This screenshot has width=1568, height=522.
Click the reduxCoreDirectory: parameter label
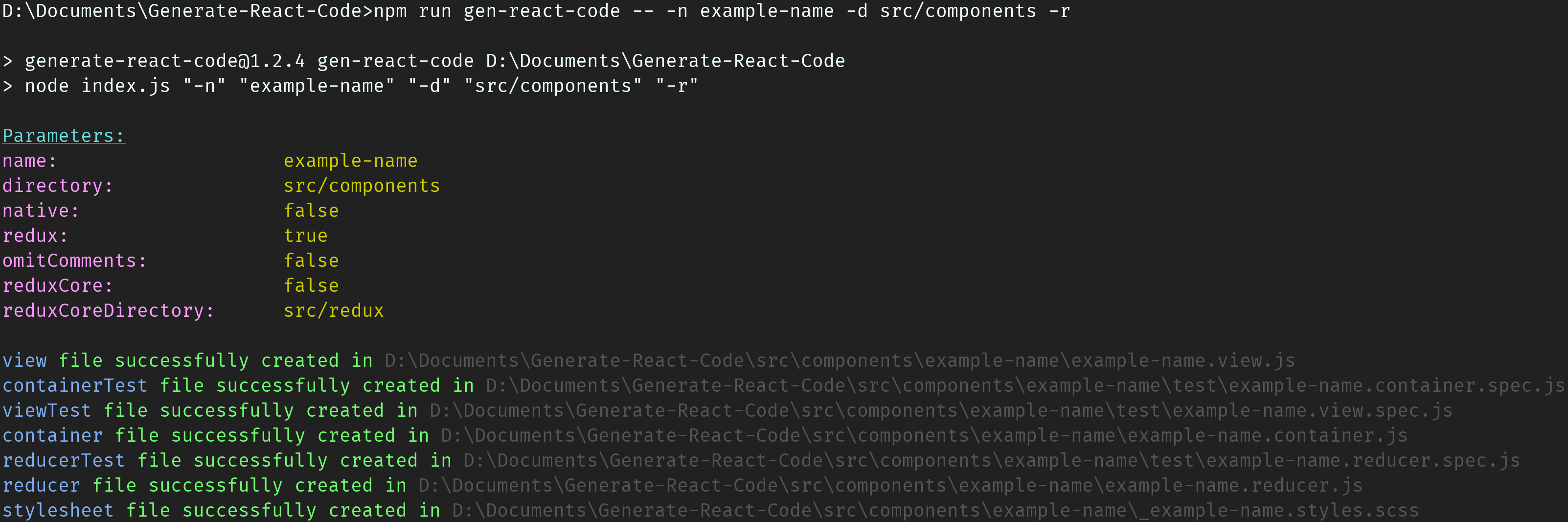click(108, 310)
